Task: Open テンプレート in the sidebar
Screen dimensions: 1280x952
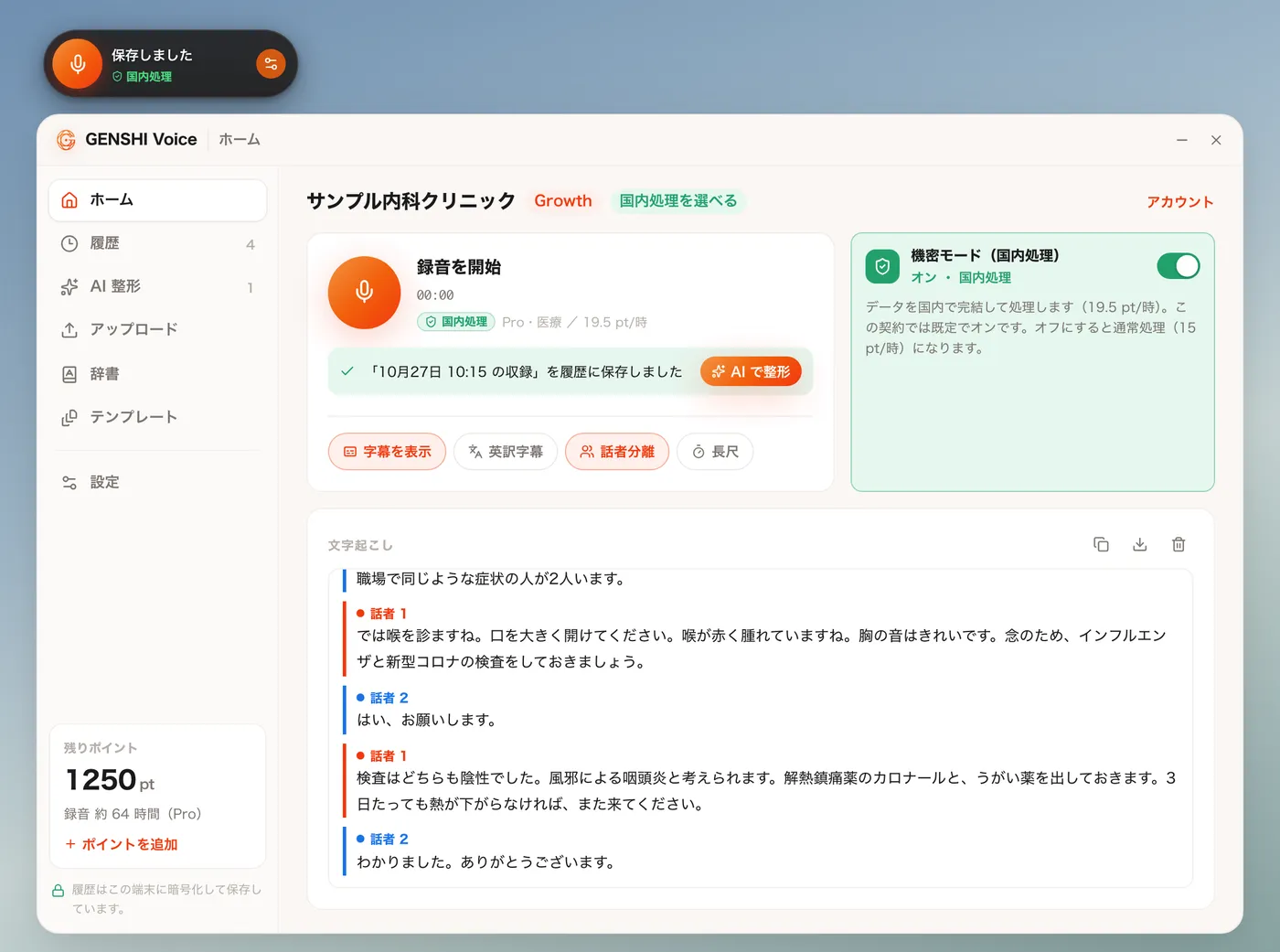Action: coord(157,417)
